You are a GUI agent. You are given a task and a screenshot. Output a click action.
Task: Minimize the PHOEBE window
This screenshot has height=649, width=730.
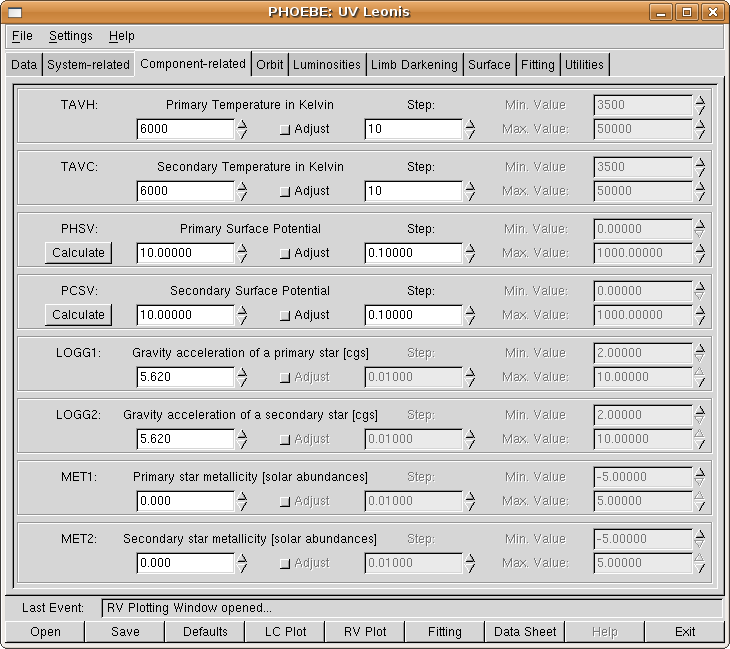[661, 12]
